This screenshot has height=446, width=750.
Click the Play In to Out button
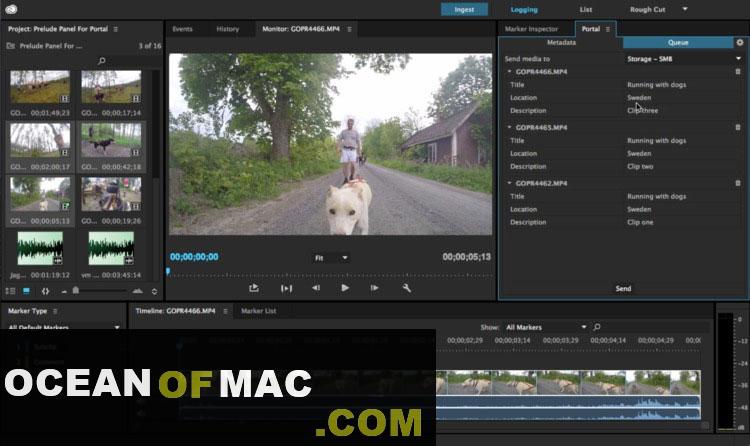click(286, 288)
